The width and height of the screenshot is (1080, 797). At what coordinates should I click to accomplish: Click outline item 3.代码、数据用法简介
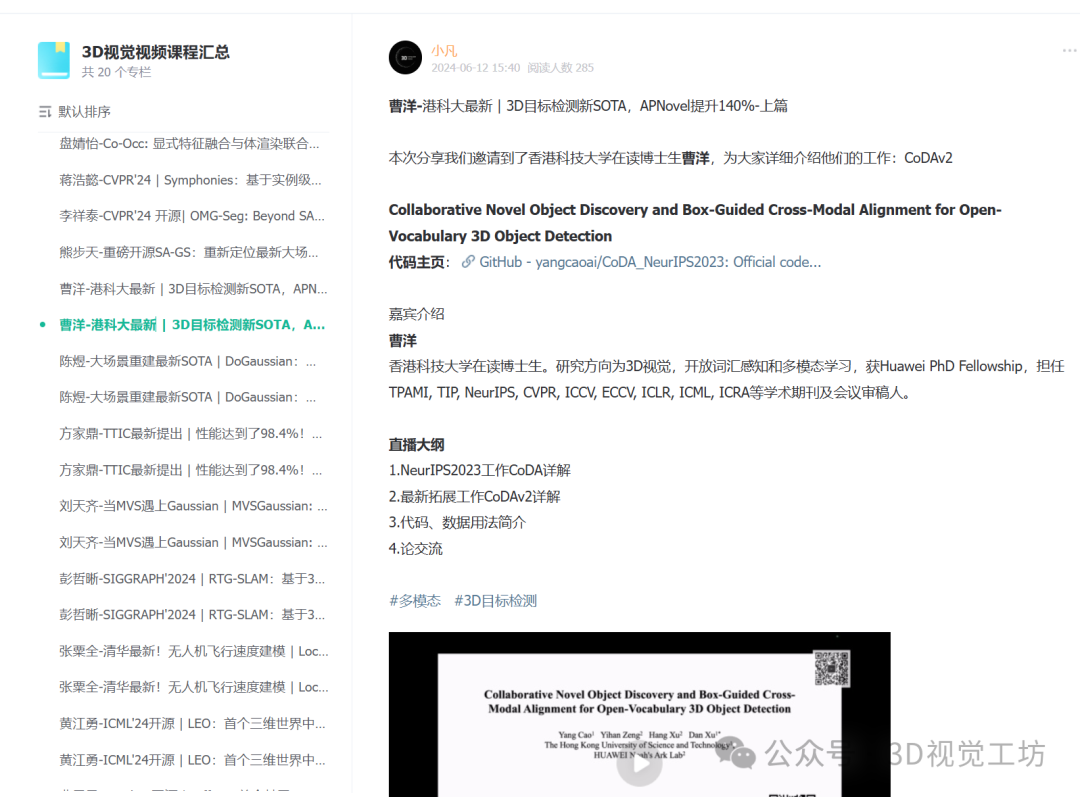[x=457, y=523]
